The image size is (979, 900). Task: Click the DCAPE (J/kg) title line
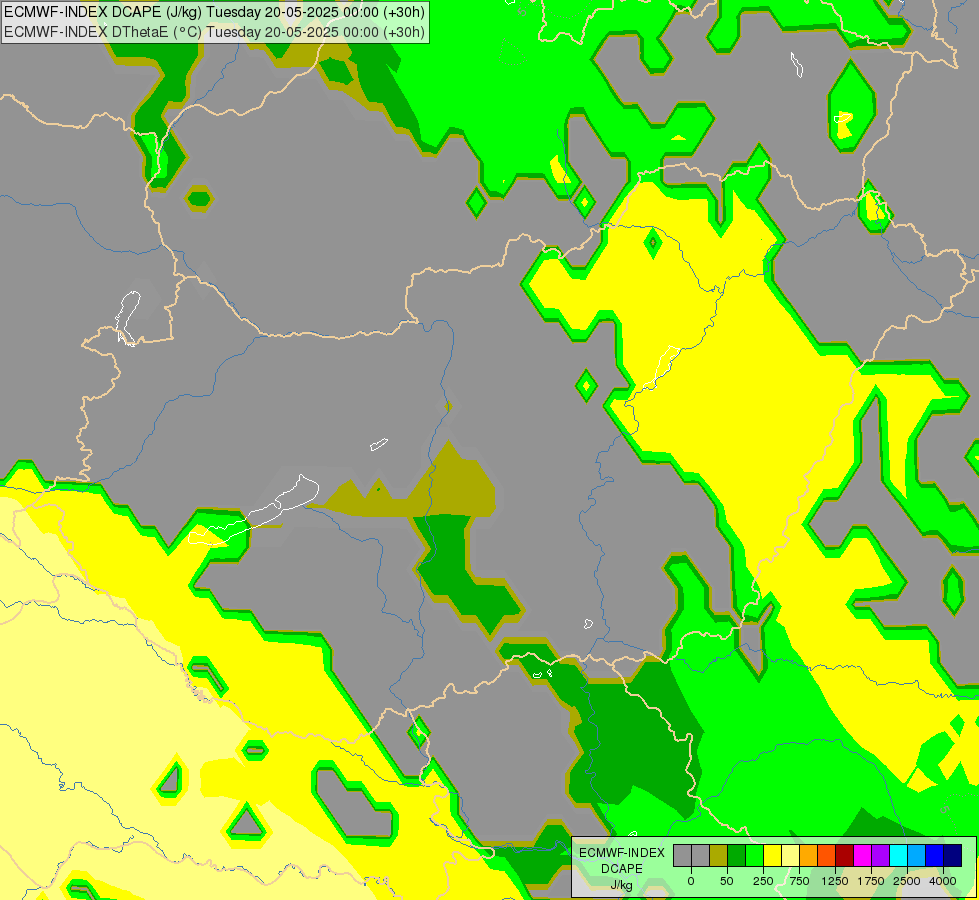(x=214, y=11)
